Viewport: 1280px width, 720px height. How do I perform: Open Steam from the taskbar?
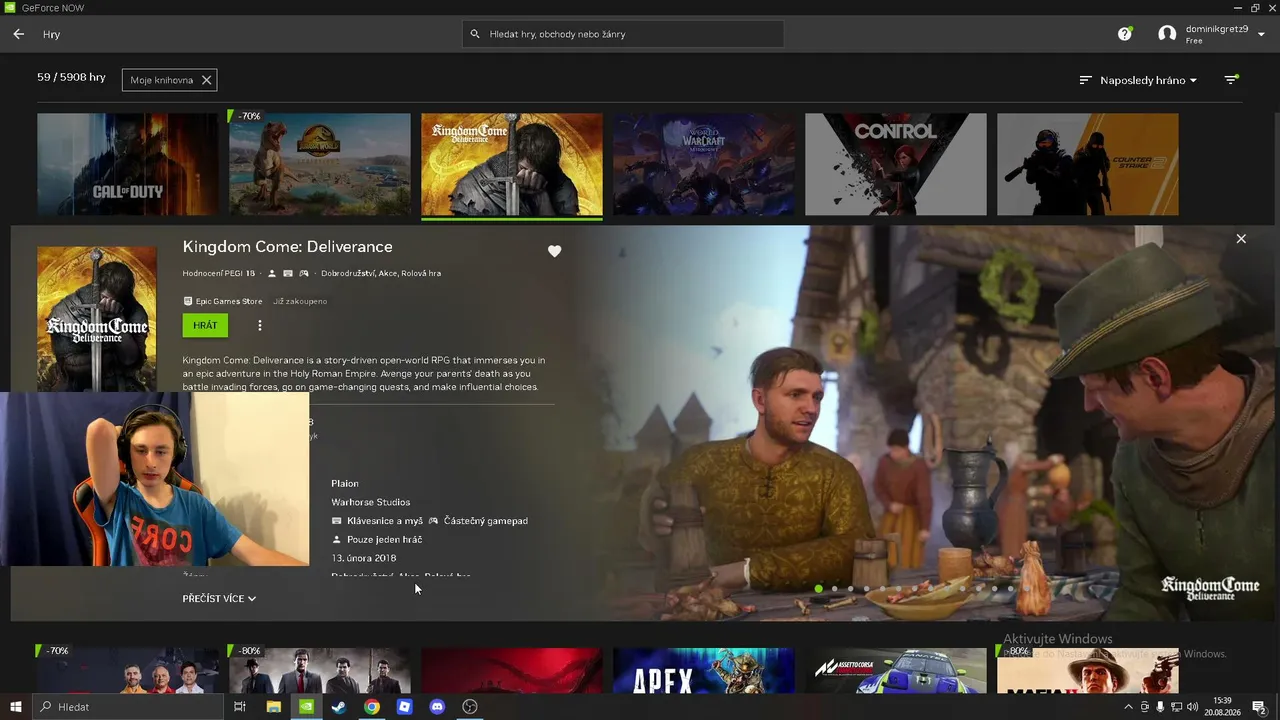(339, 707)
